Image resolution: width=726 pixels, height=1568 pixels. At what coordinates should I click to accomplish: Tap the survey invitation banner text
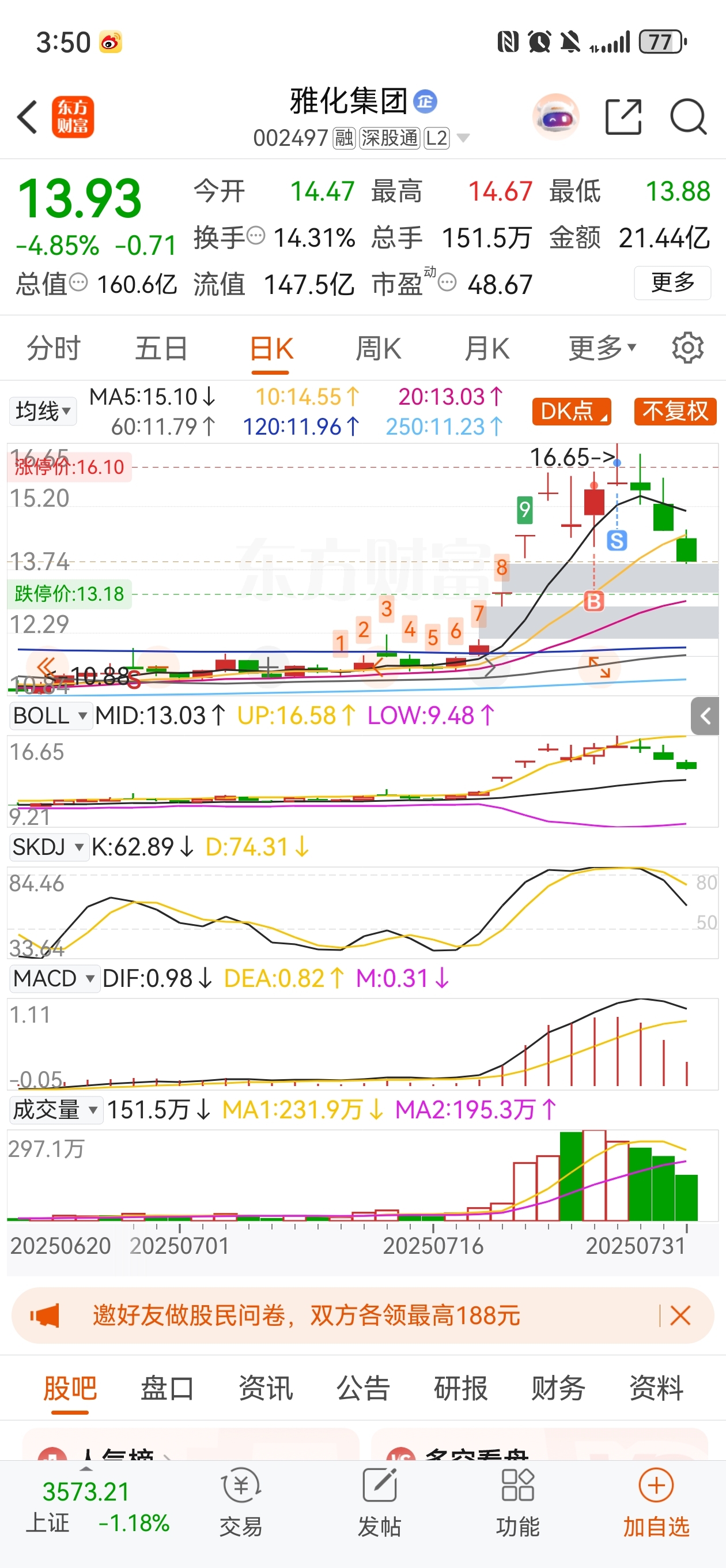click(306, 1316)
